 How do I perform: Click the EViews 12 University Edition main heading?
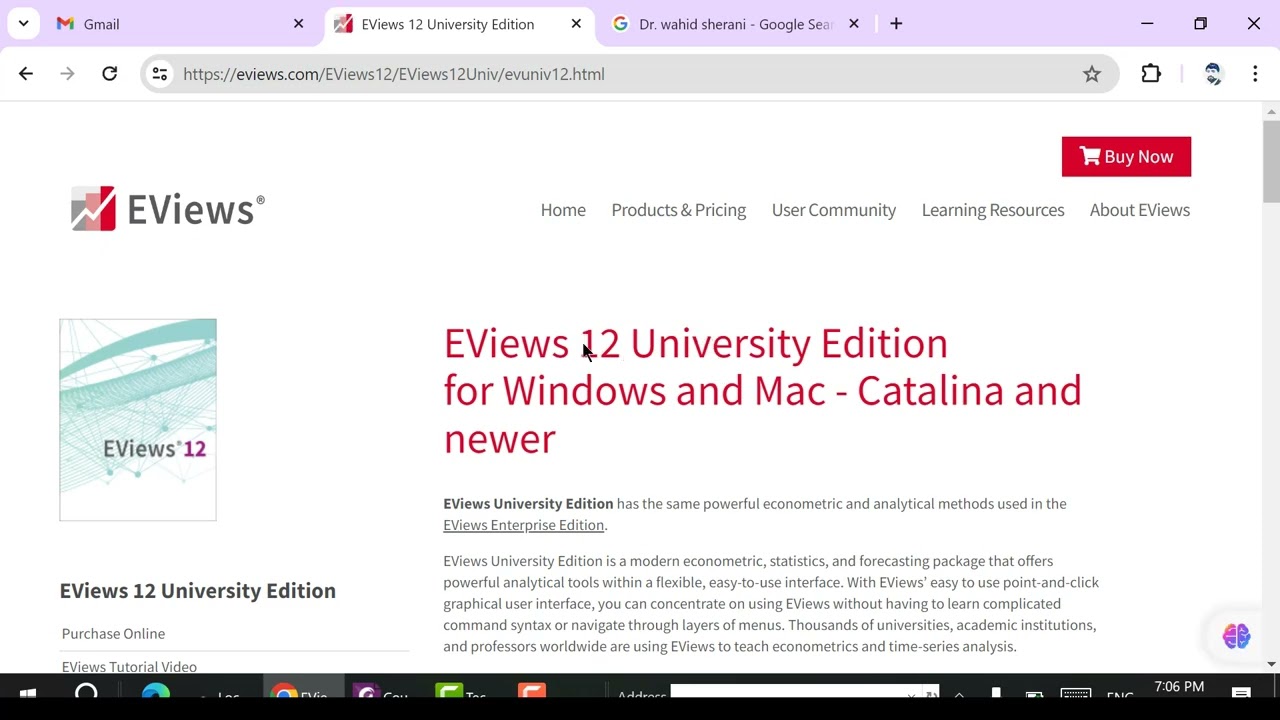tap(762, 390)
